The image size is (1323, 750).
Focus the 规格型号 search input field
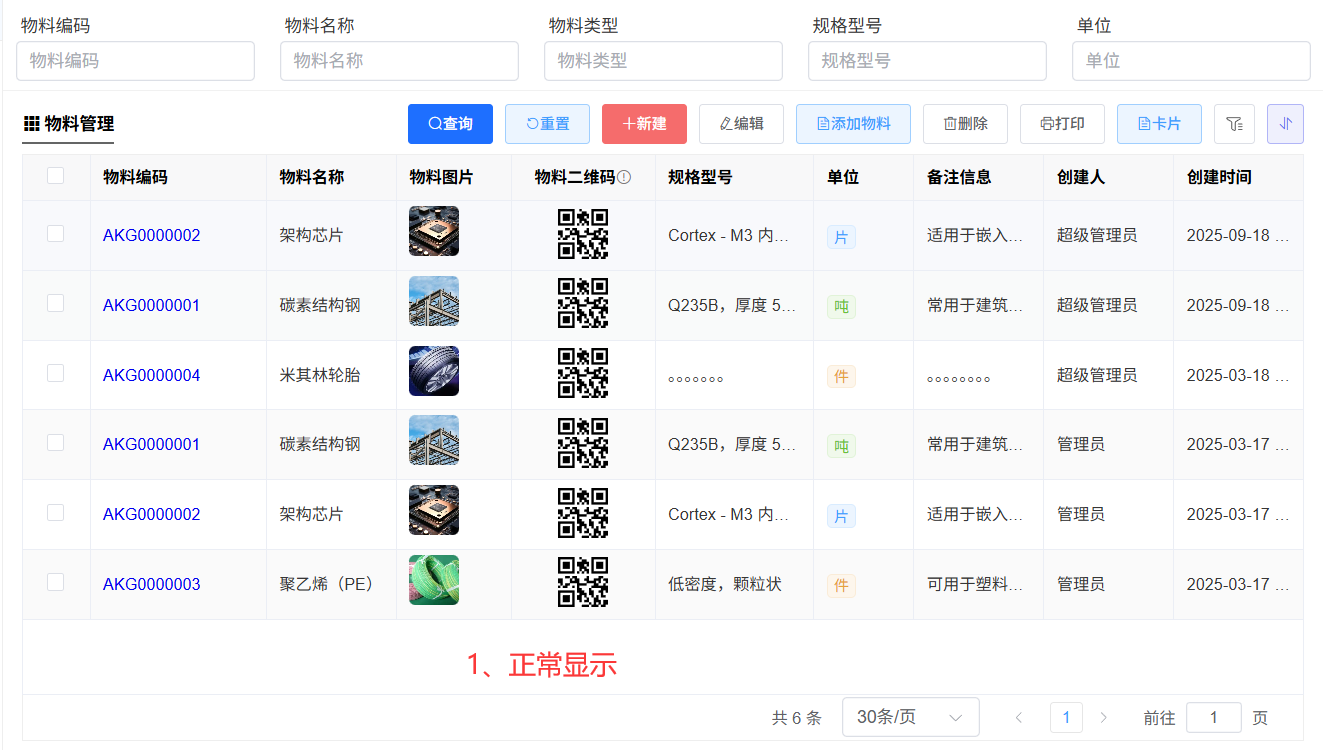(927, 61)
